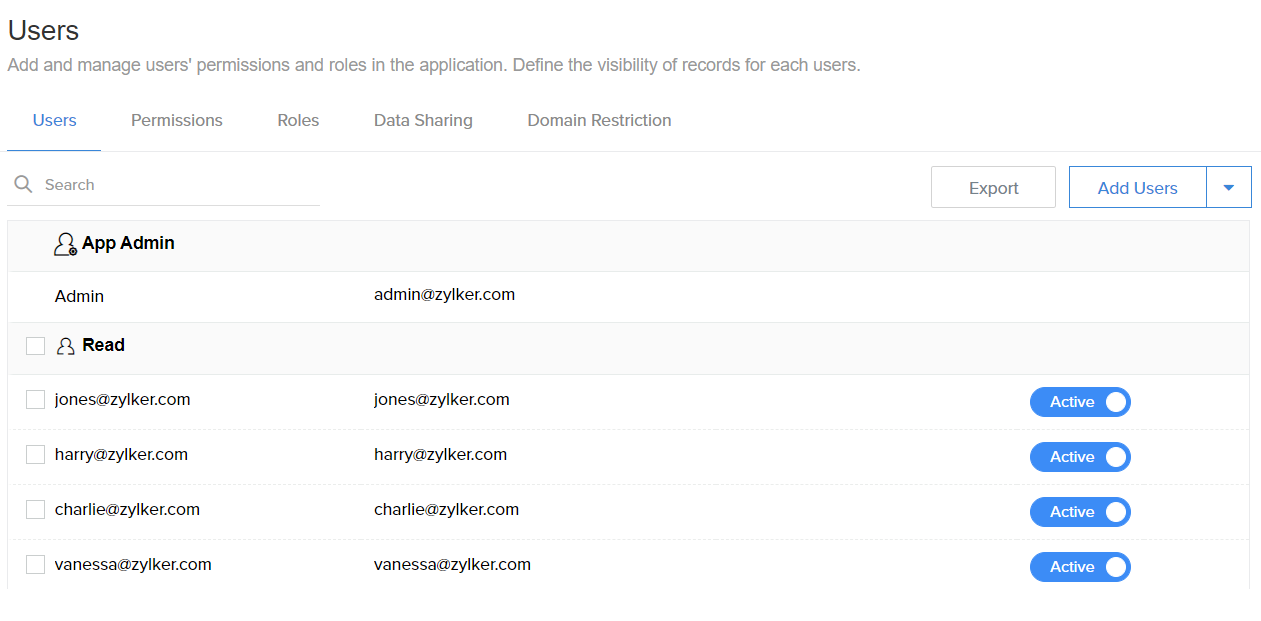Open the Add Users dropdown arrow

(x=1229, y=187)
